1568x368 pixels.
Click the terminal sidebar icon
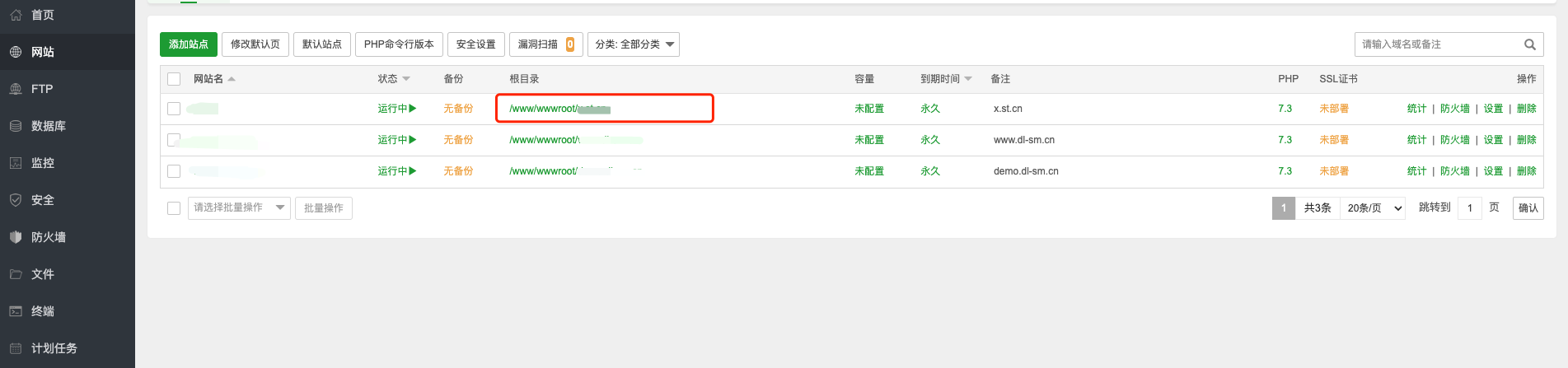(16, 311)
